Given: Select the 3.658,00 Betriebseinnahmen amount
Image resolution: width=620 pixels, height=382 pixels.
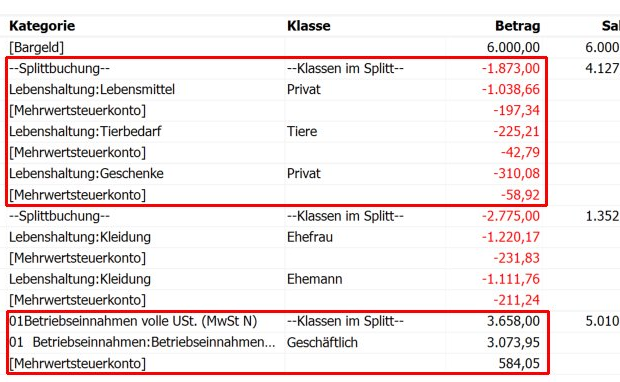Looking at the screenshot, I should click(513, 321).
